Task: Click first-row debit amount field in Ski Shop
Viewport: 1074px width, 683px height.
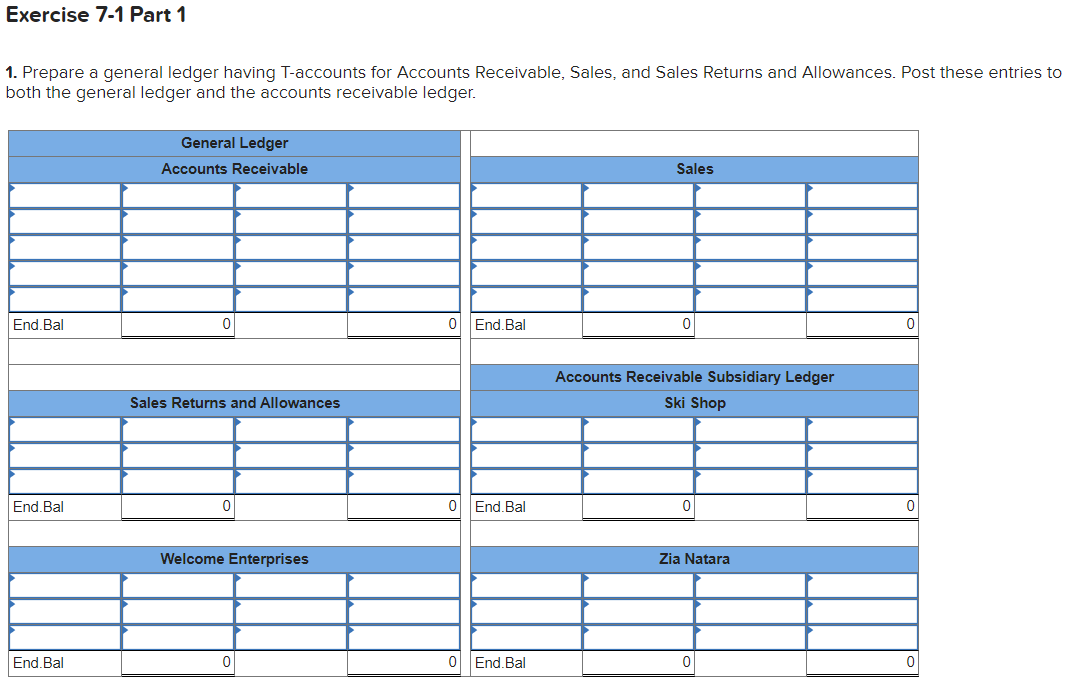Action: (638, 430)
